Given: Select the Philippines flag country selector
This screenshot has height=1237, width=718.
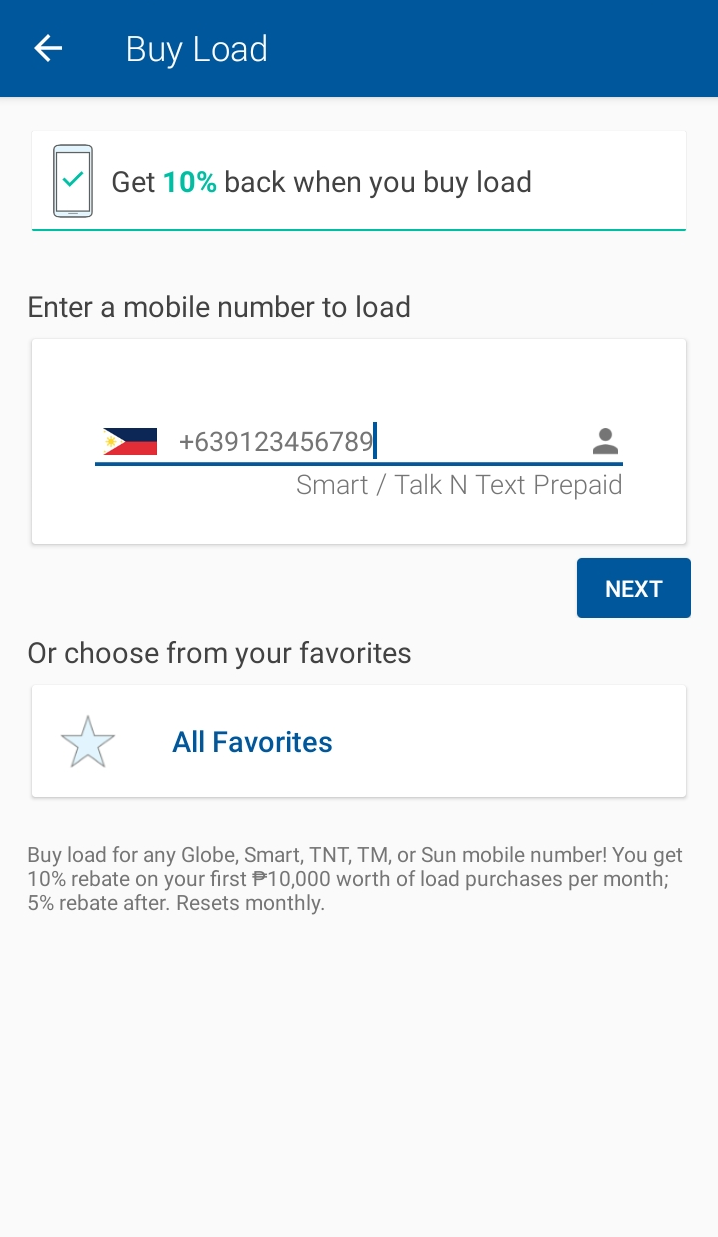Looking at the screenshot, I should coord(128,440).
